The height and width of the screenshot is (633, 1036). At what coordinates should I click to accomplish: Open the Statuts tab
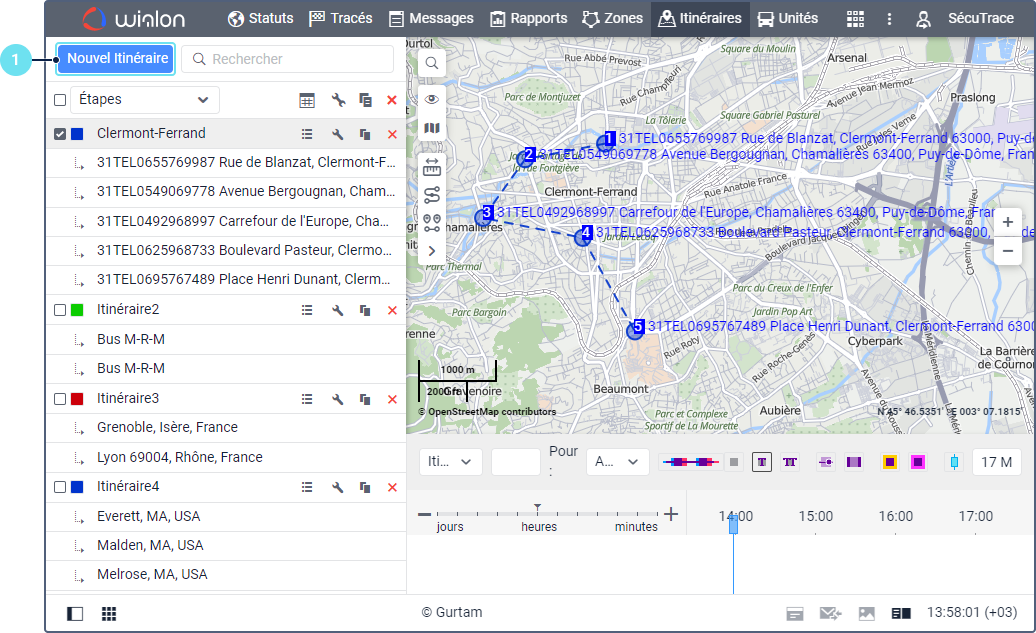click(x=260, y=19)
